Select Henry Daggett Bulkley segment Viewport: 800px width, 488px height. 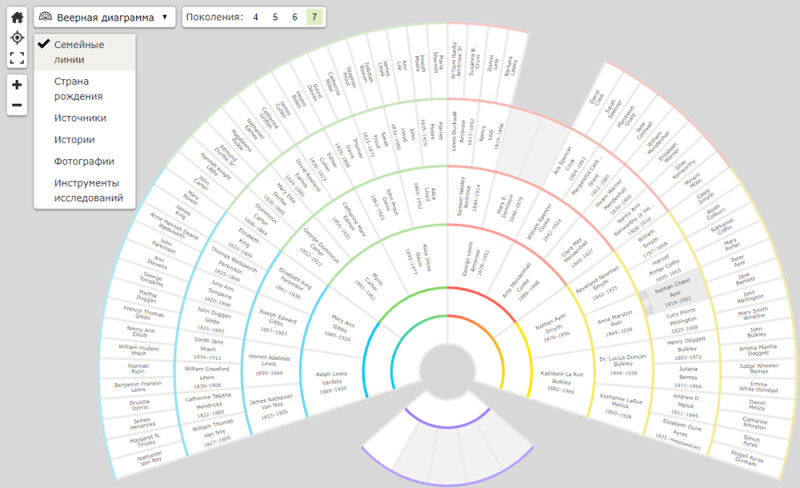[686, 348]
